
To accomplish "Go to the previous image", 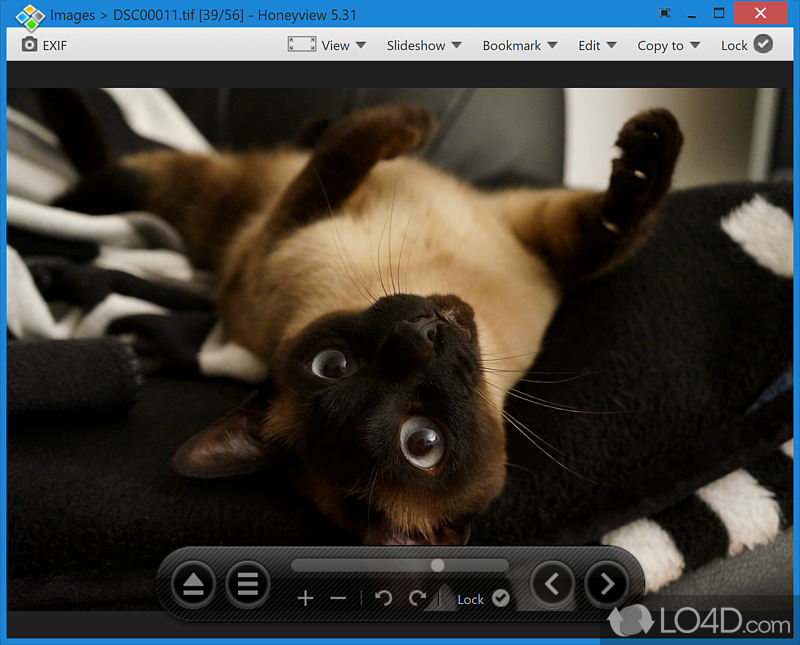I will (x=553, y=584).
